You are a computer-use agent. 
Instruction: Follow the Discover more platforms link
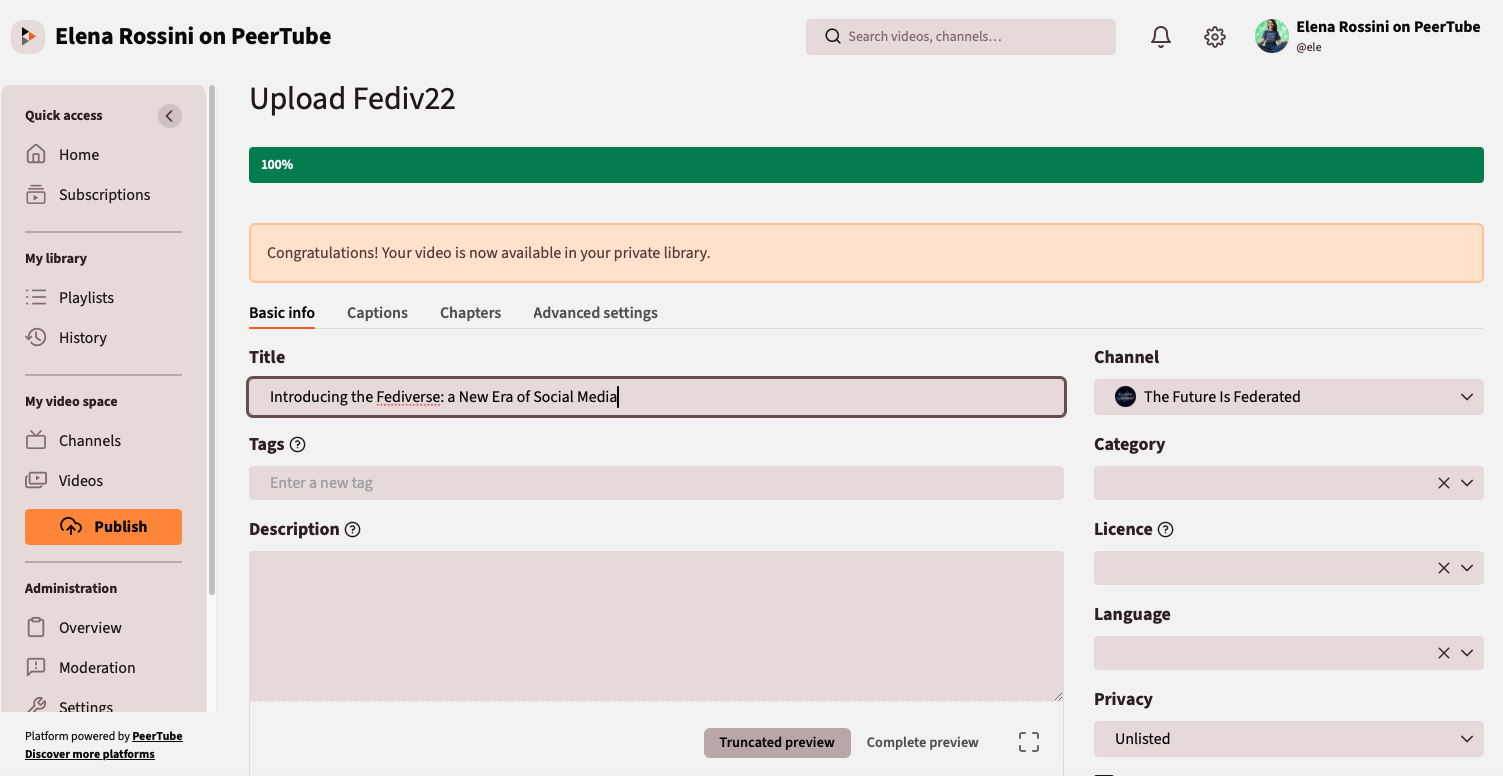point(90,754)
